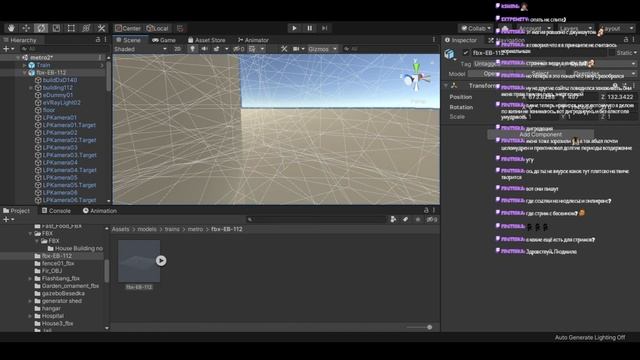Open Shaded draw mode dropdown

click(x=140, y=49)
